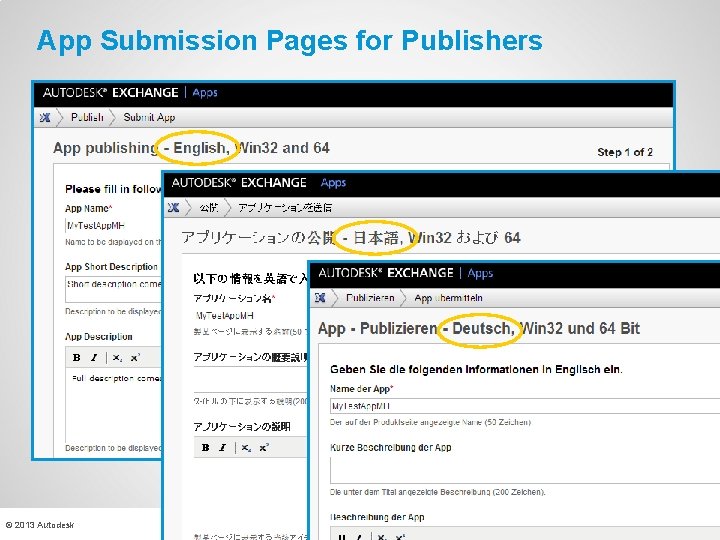Click the Autodesk home icon in the Japanese window breadcrumb
Viewport: 720px width, 540px height.
(173, 208)
